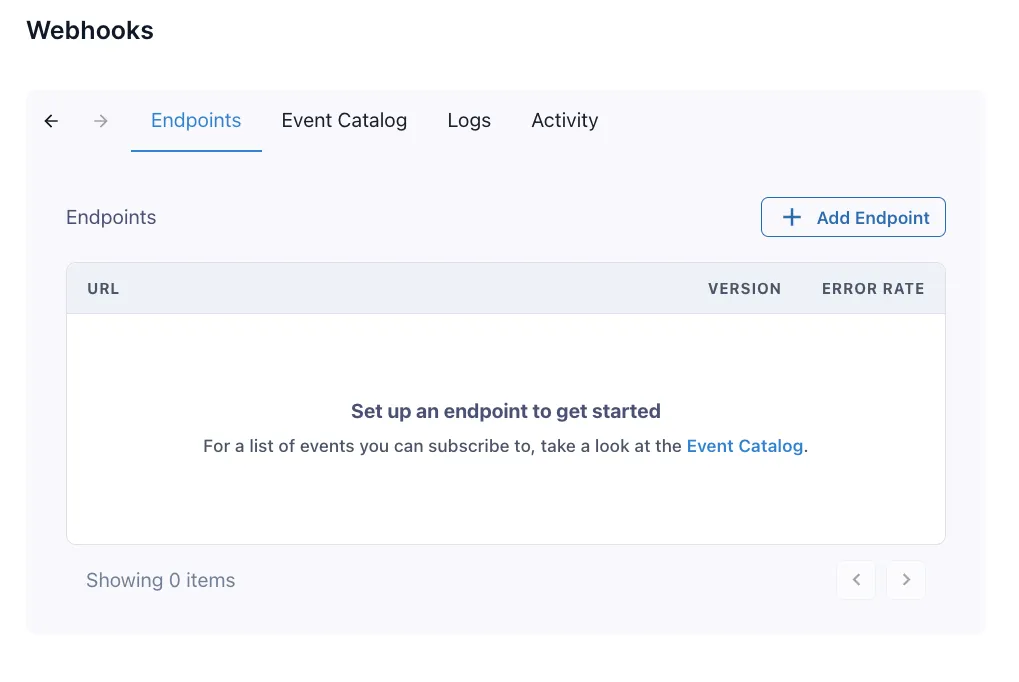Viewport: 1019px width, 682px height.
Task: Switch to the Event Catalog tab
Action: click(344, 121)
